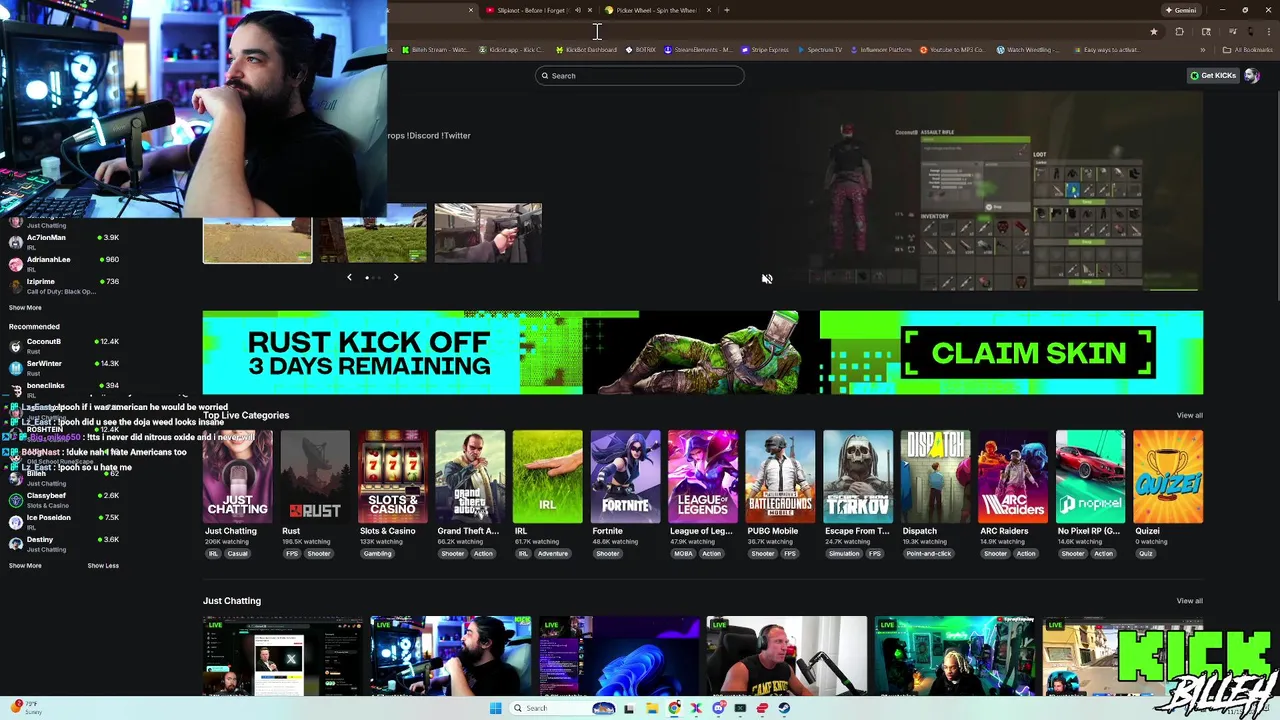The image size is (1280, 720).
Task: Open SerWinter channel in sidebar
Action: 64,367
